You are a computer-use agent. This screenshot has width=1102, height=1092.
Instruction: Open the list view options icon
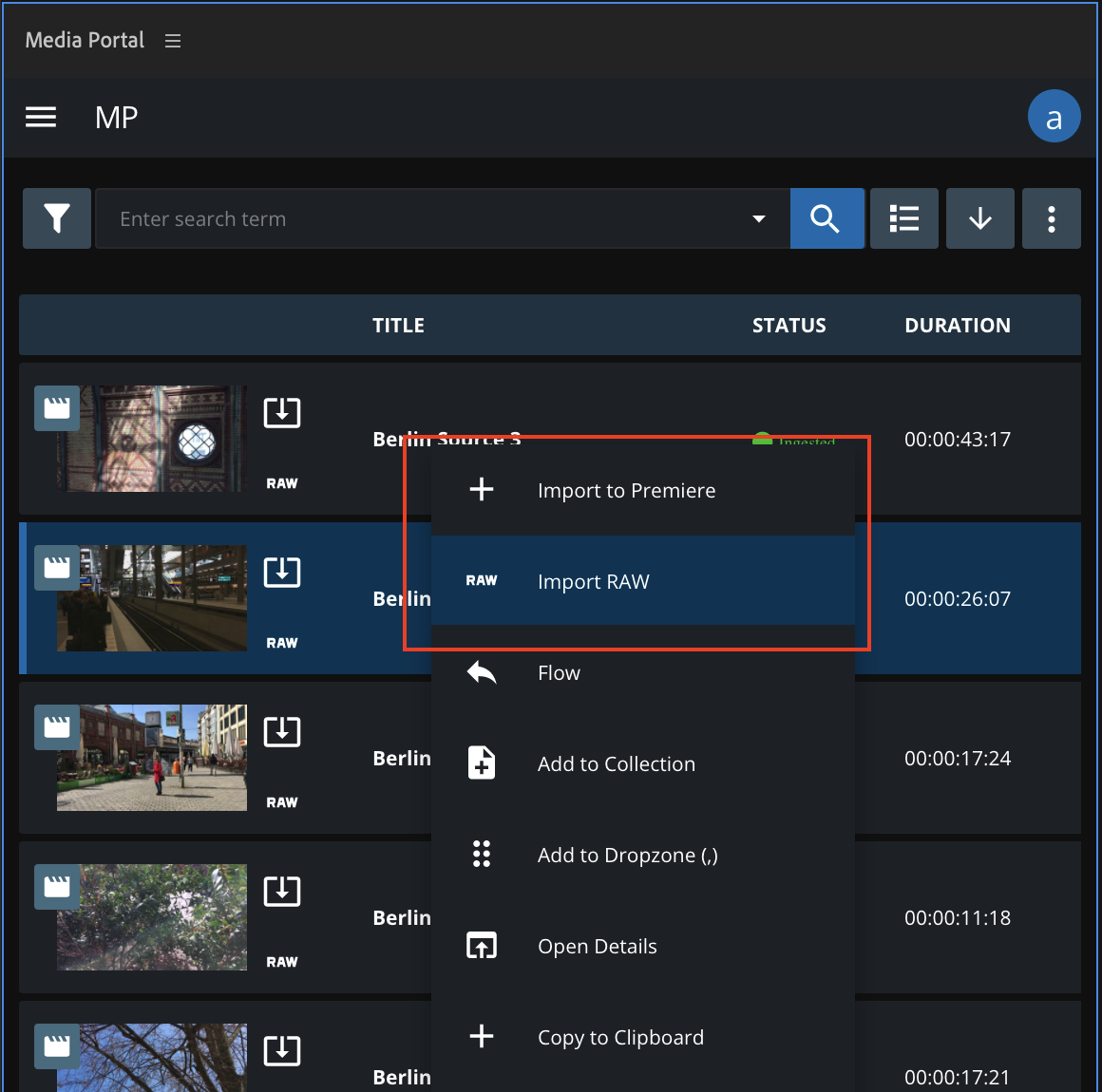click(903, 218)
